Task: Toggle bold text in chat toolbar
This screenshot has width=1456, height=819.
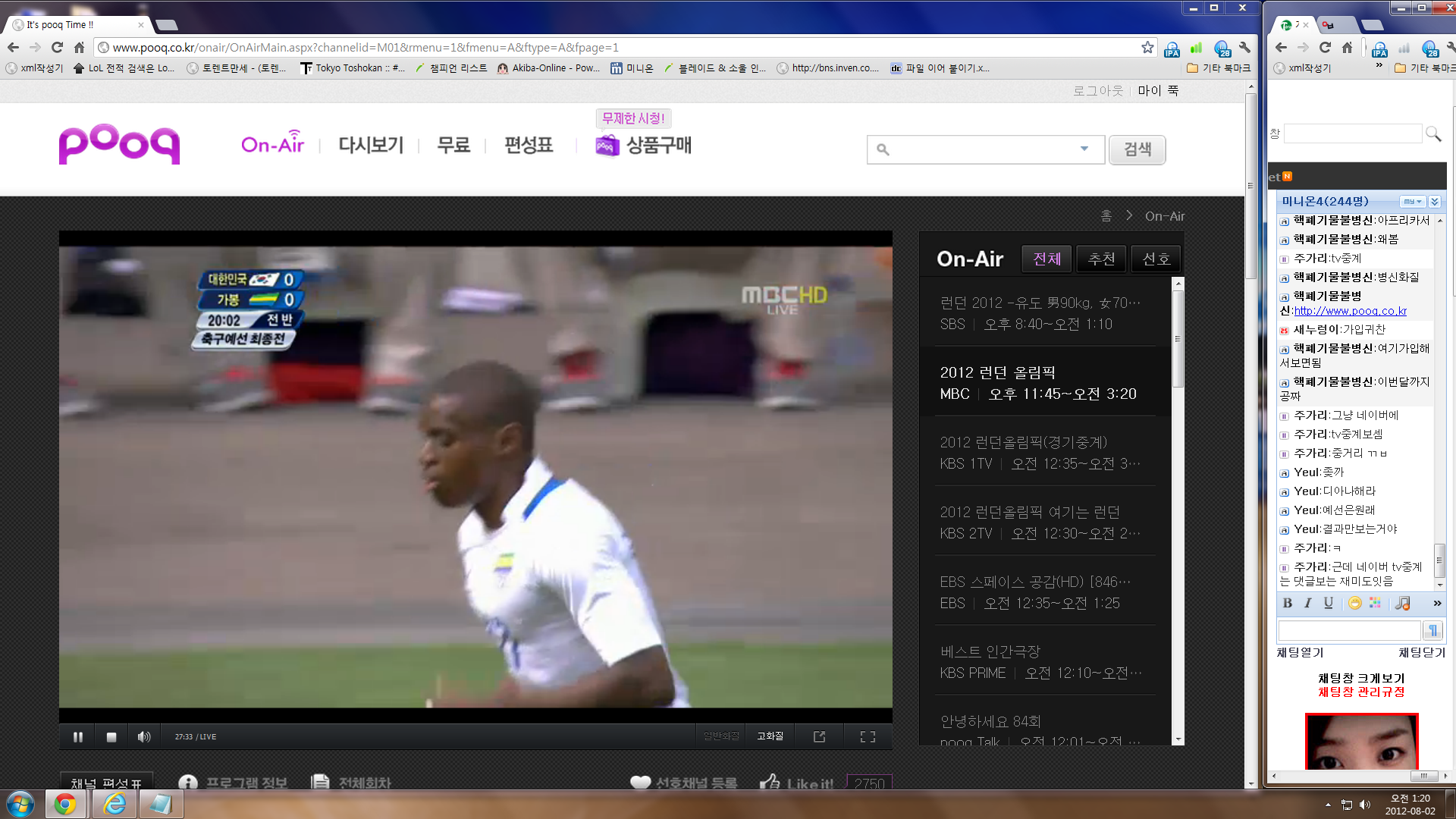Action: click(x=1287, y=603)
